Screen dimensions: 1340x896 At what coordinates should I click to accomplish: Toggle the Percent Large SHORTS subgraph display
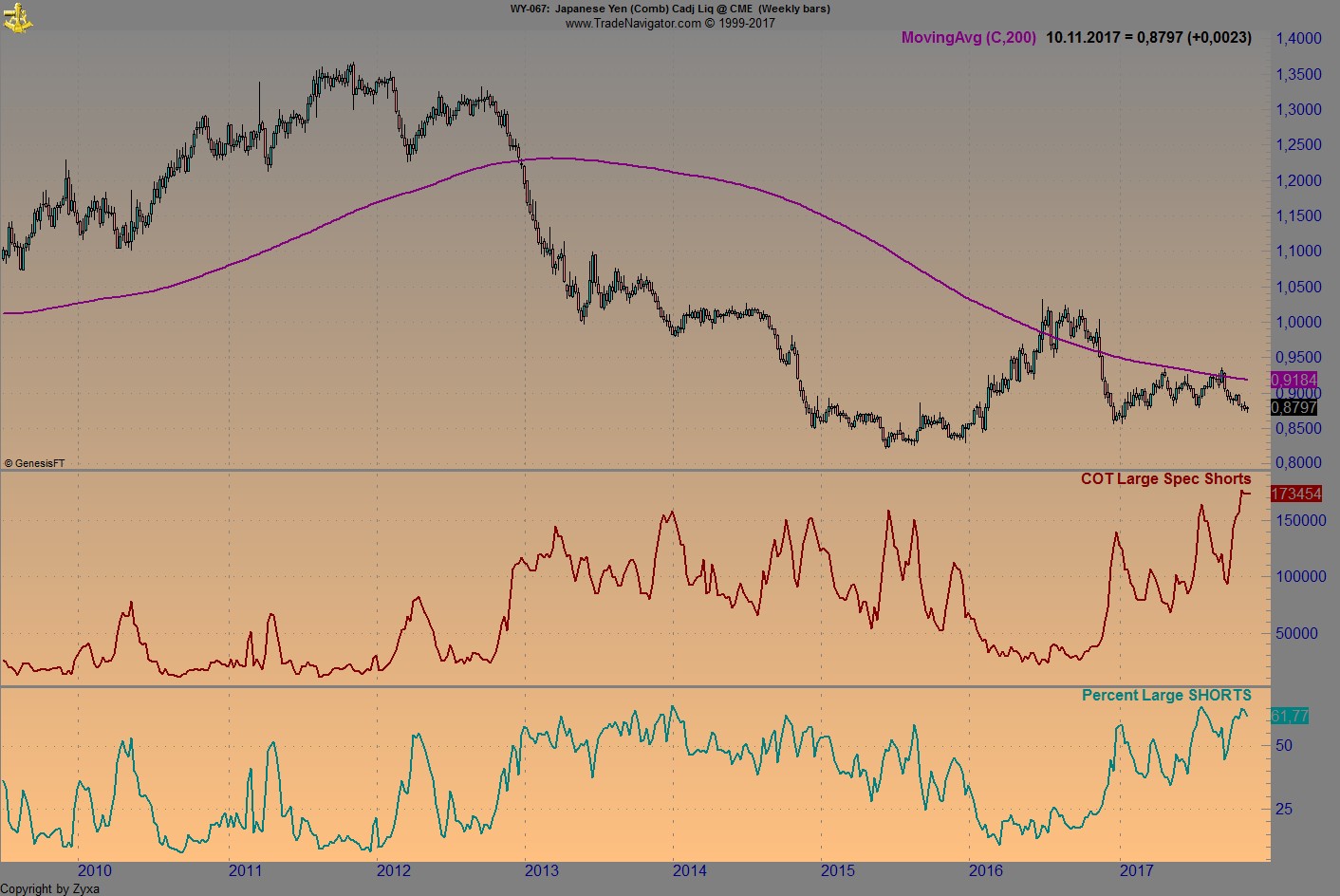pos(1167,695)
